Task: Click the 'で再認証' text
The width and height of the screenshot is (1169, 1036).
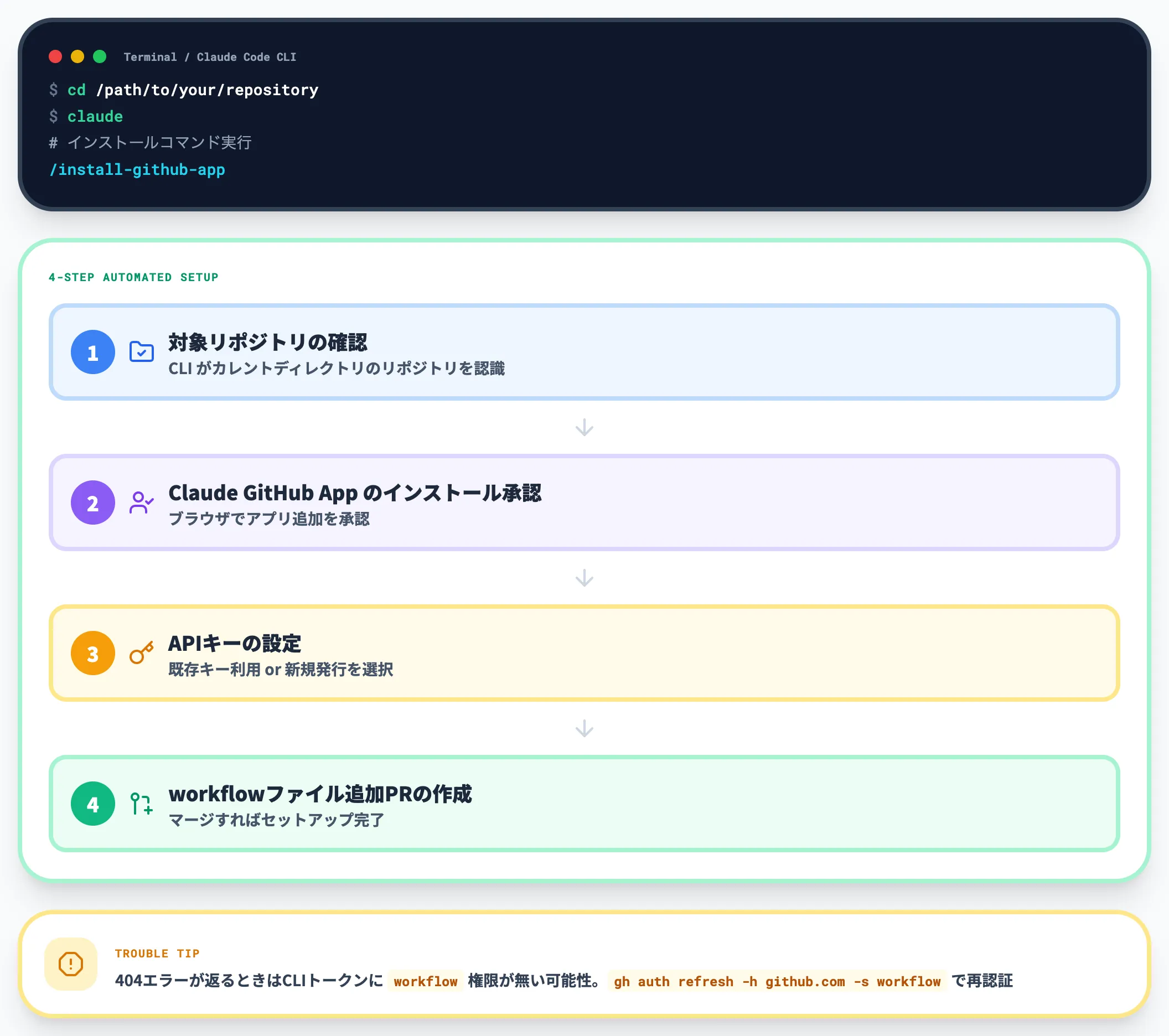Action: 982,981
